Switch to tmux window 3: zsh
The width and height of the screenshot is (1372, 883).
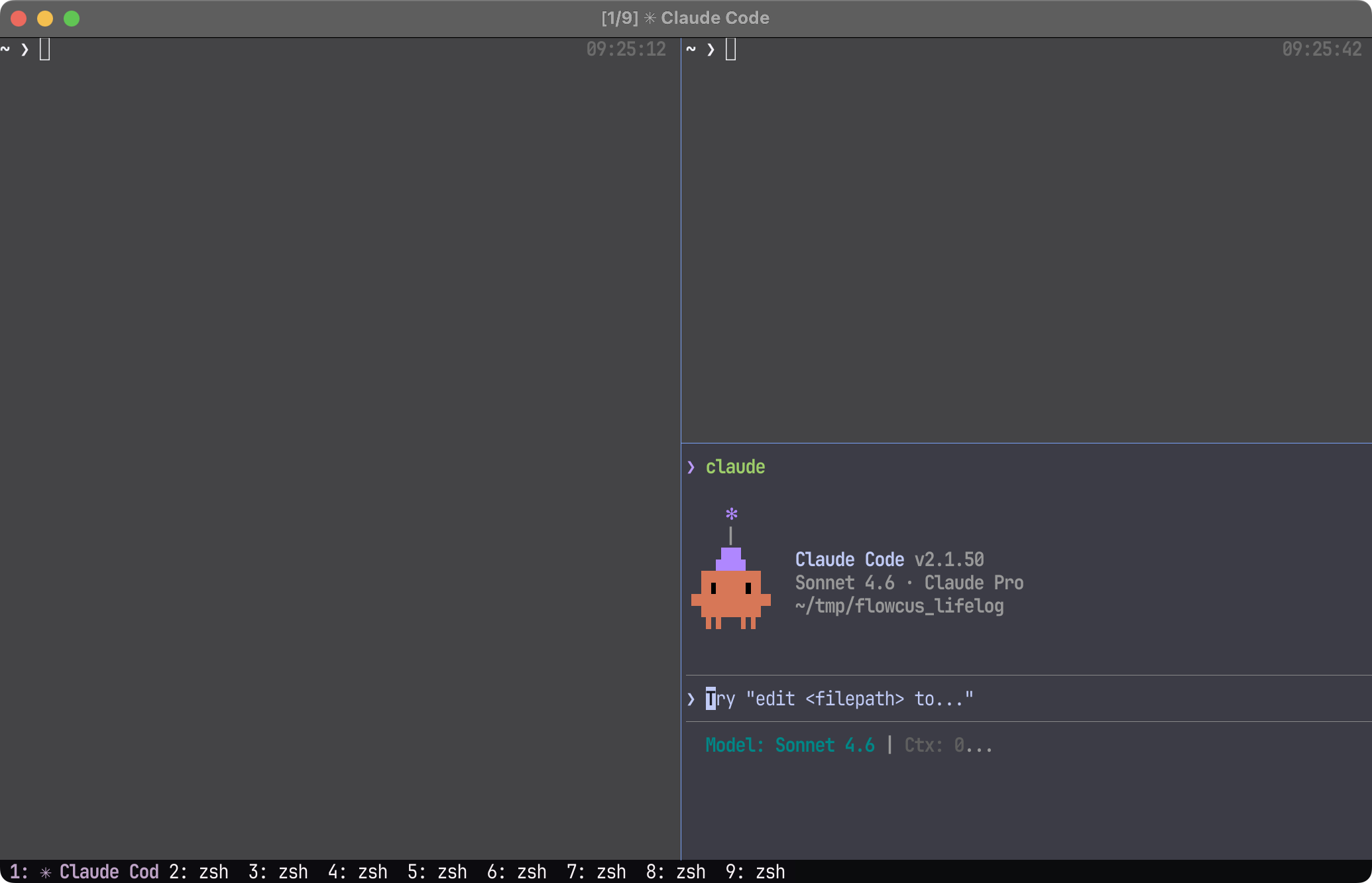click(x=278, y=872)
